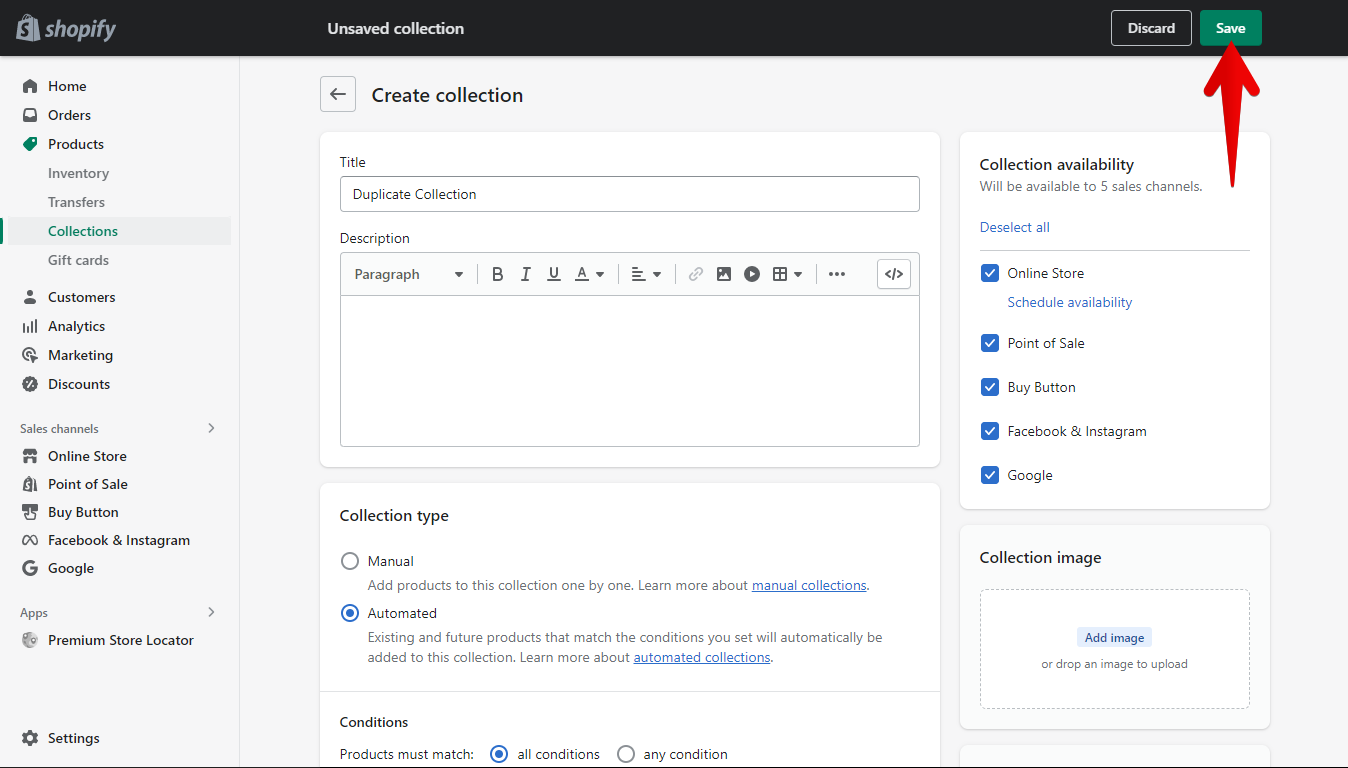Image resolution: width=1348 pixels, height=768 pixels.
Task: Open the more formatting options menu
Action: pos(836,273)
